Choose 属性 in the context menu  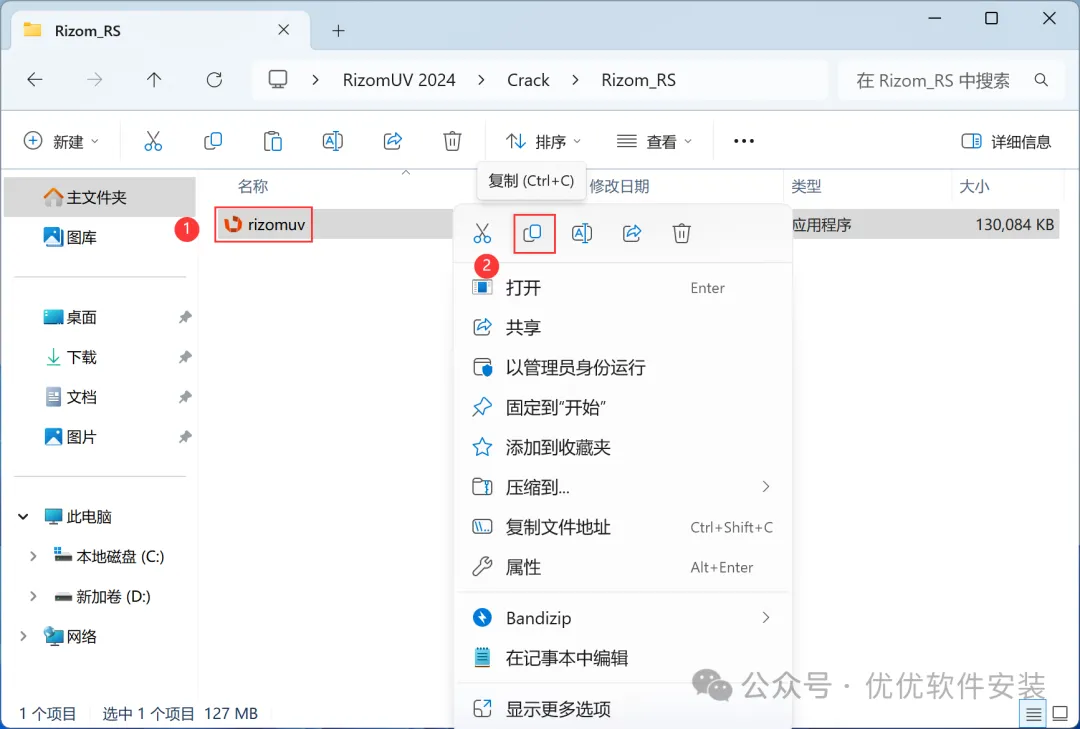tap(623, 567)
